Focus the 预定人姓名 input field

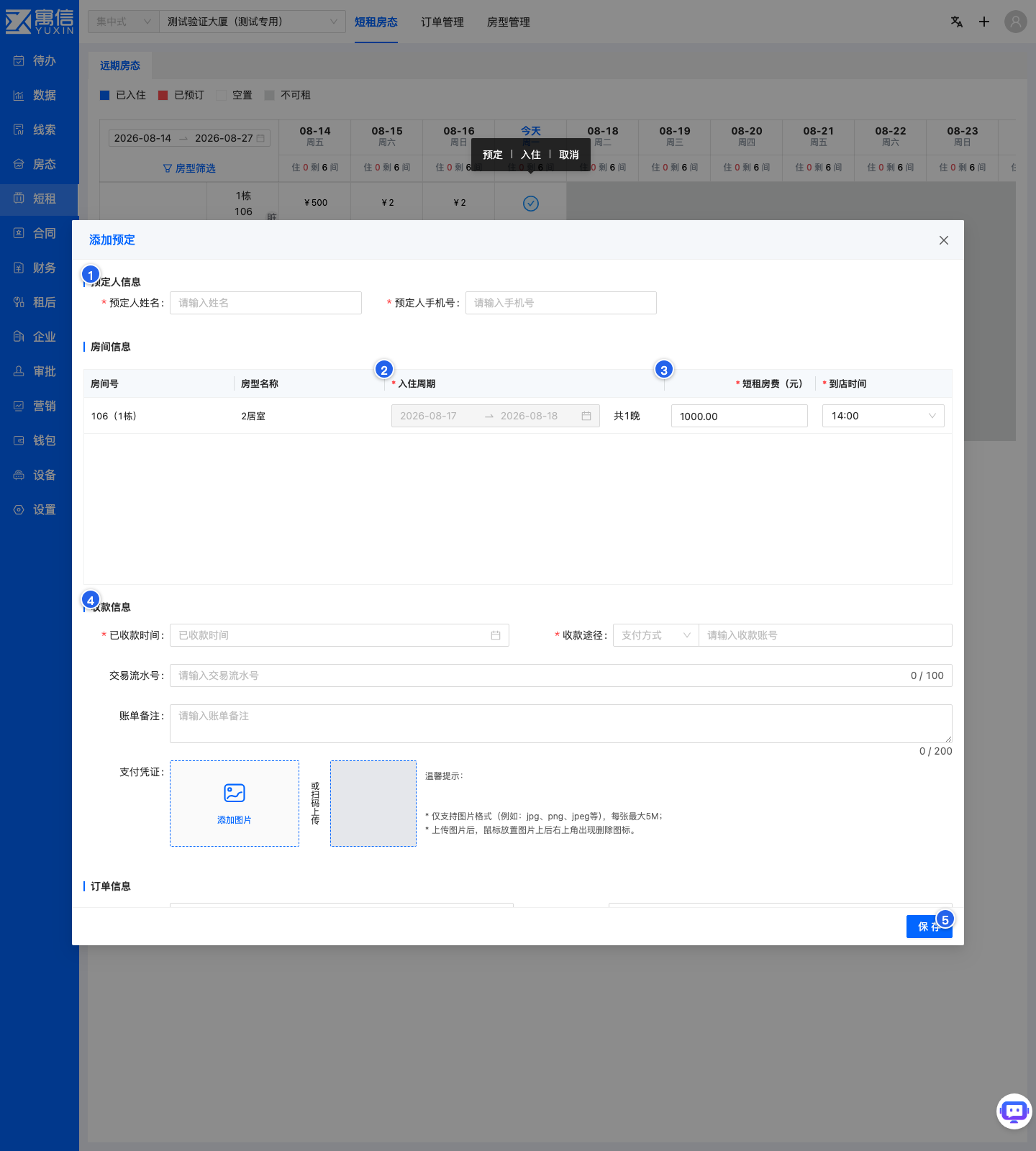coord(265,303)
